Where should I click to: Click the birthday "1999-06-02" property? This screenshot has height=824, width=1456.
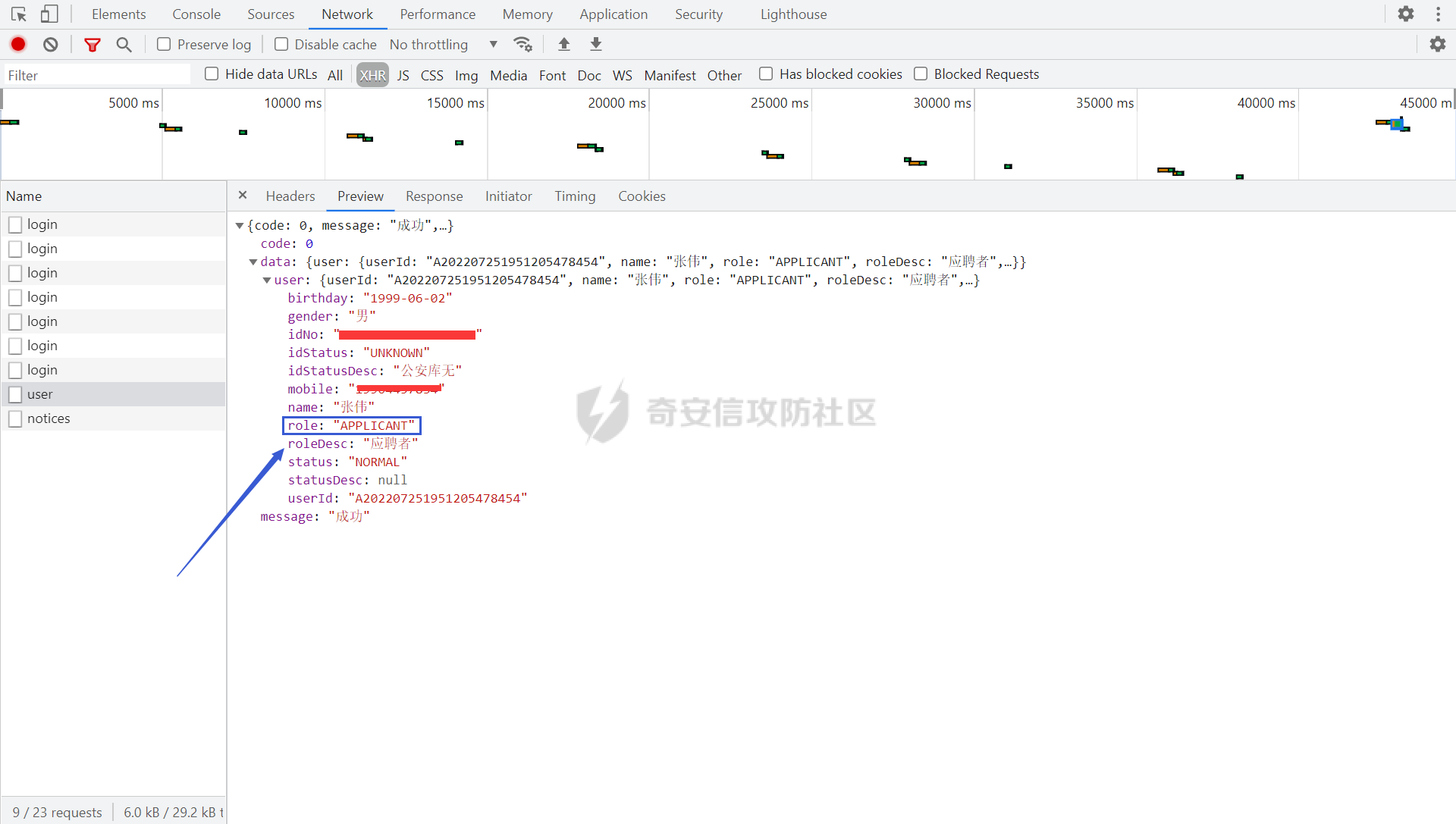[370, 298]
